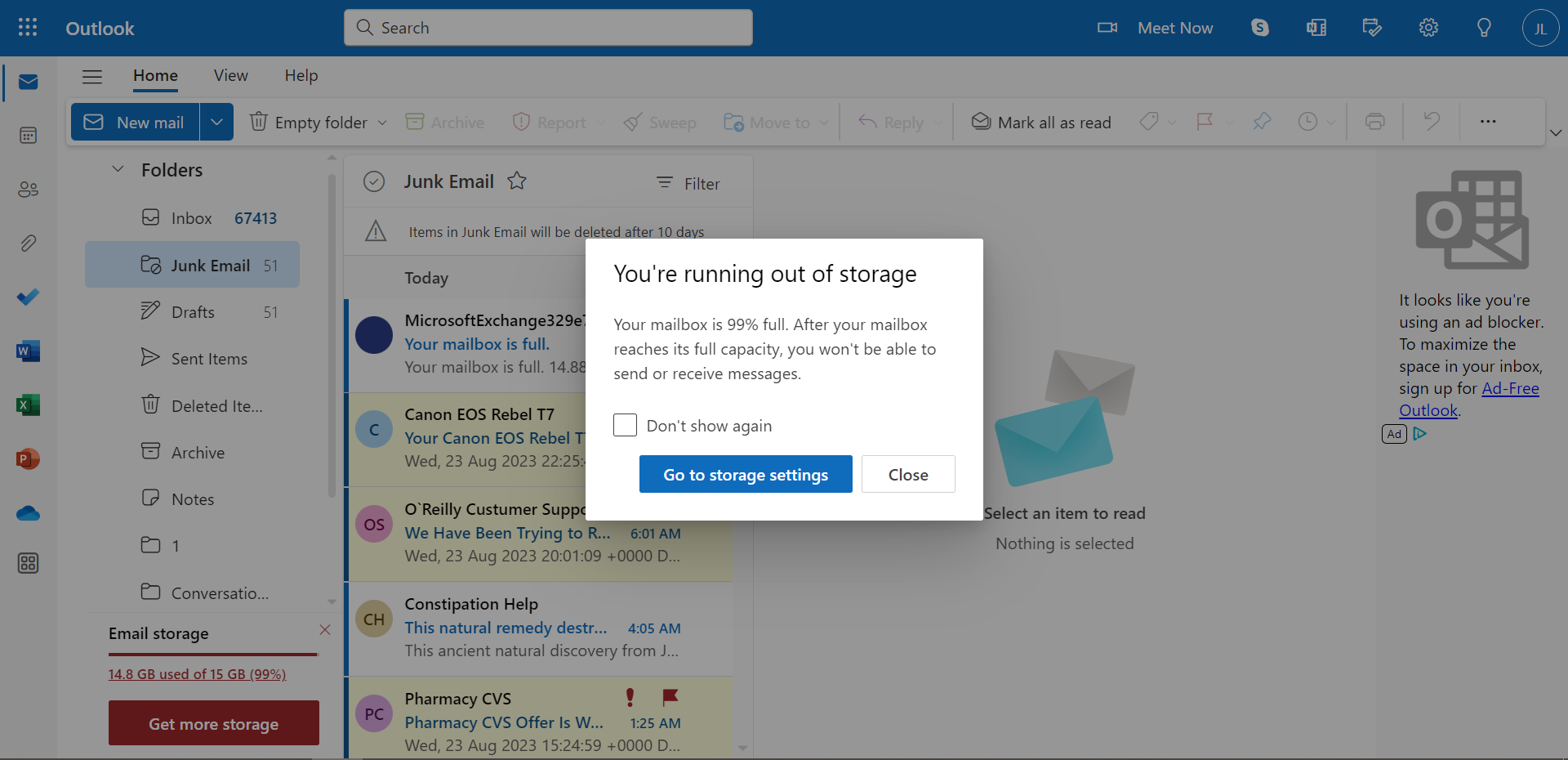1568x760 pixels.
Task: Click Close button in storage dialog
Action: (908, 474)
